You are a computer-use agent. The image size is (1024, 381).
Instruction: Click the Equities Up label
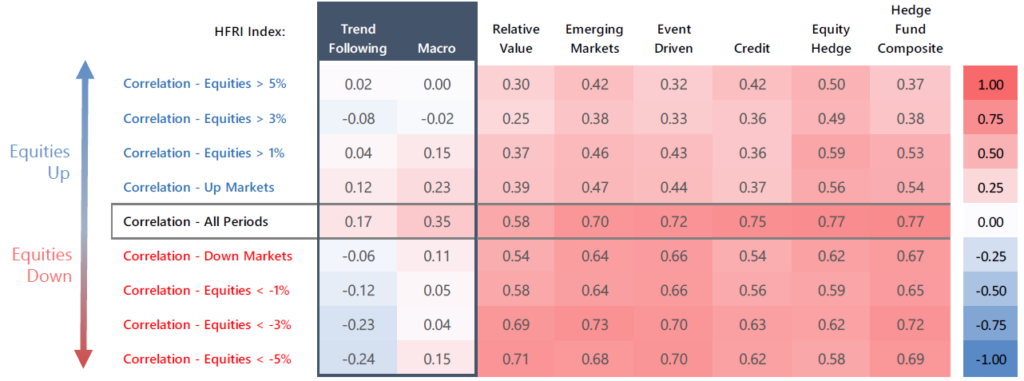tap(39, 163)
